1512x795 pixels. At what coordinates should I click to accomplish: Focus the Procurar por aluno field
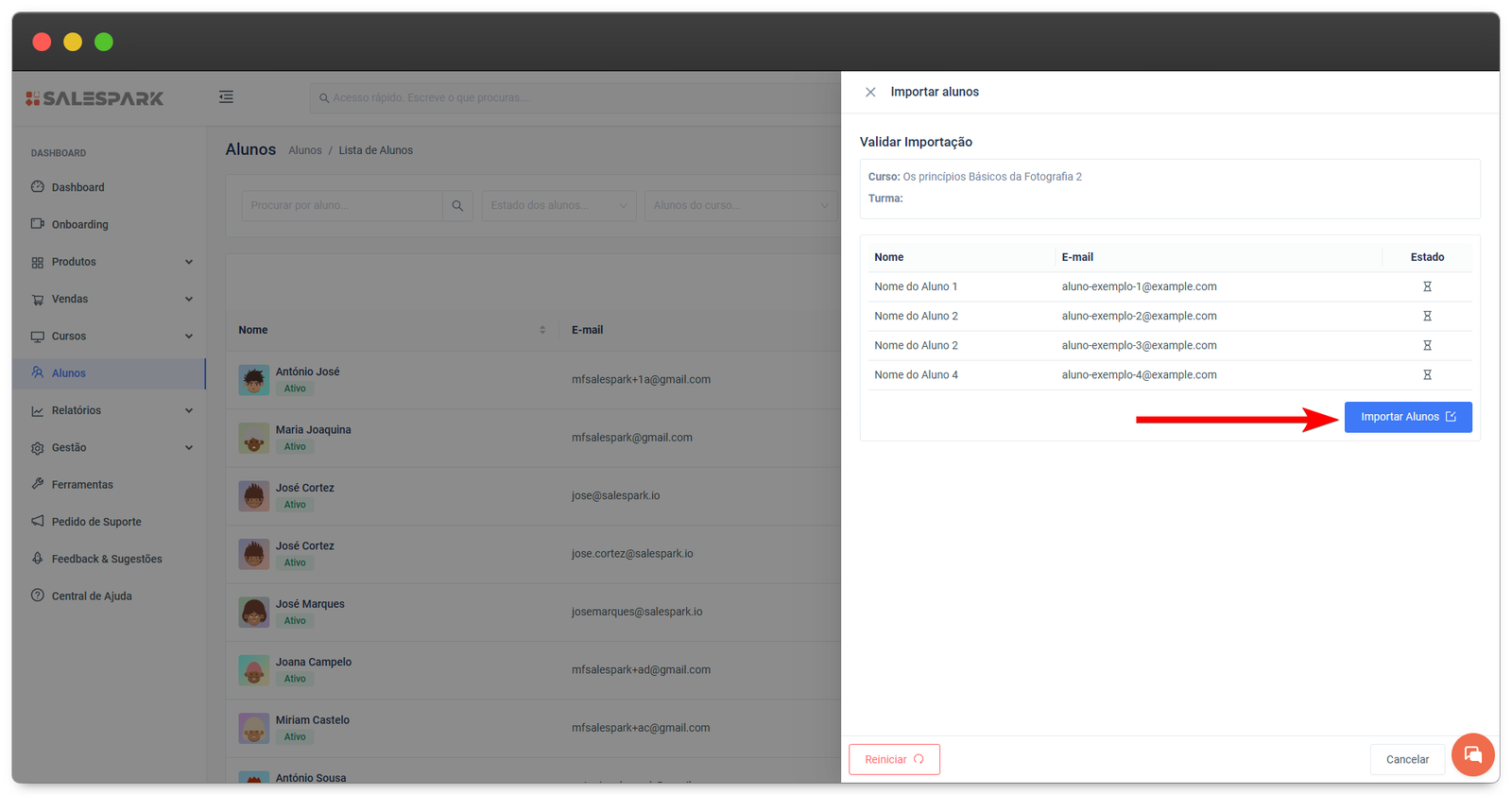(342, 206)
